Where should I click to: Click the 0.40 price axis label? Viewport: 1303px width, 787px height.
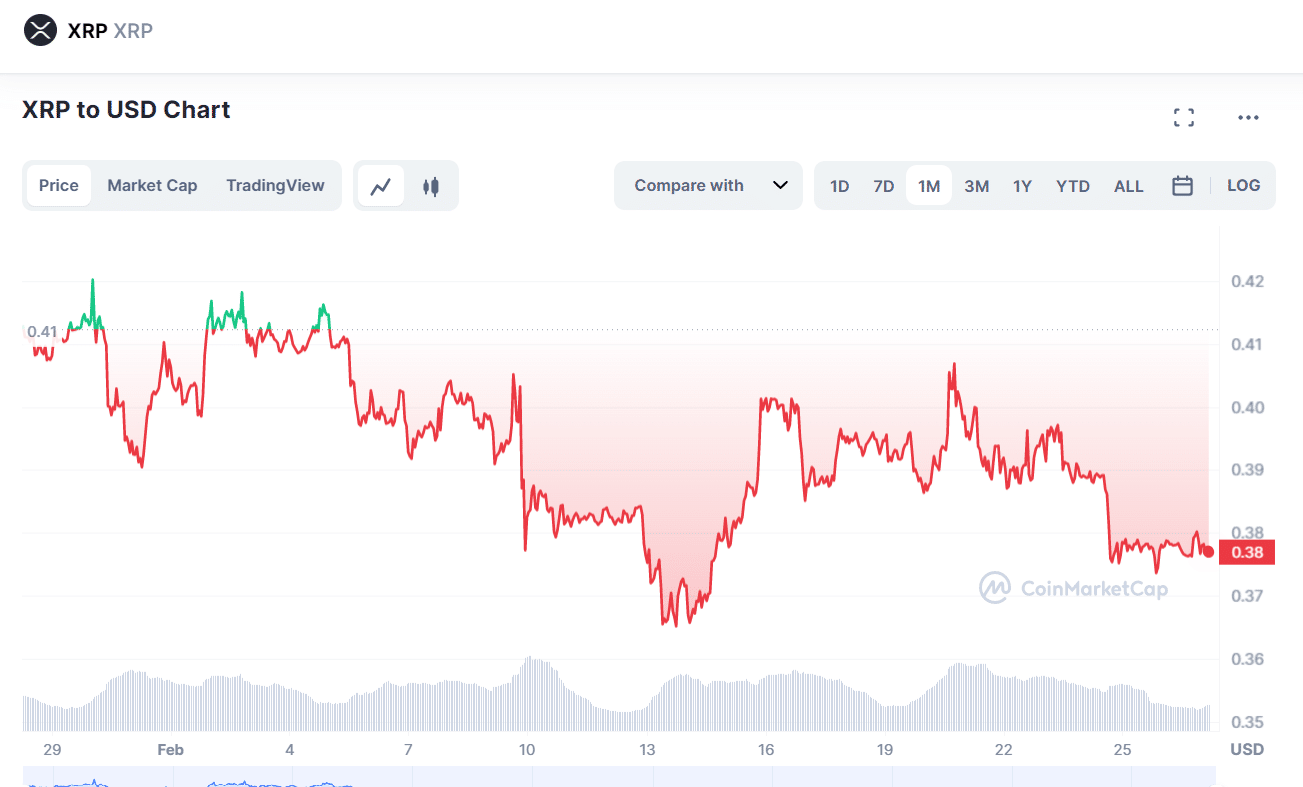(x=1247, y=408)
